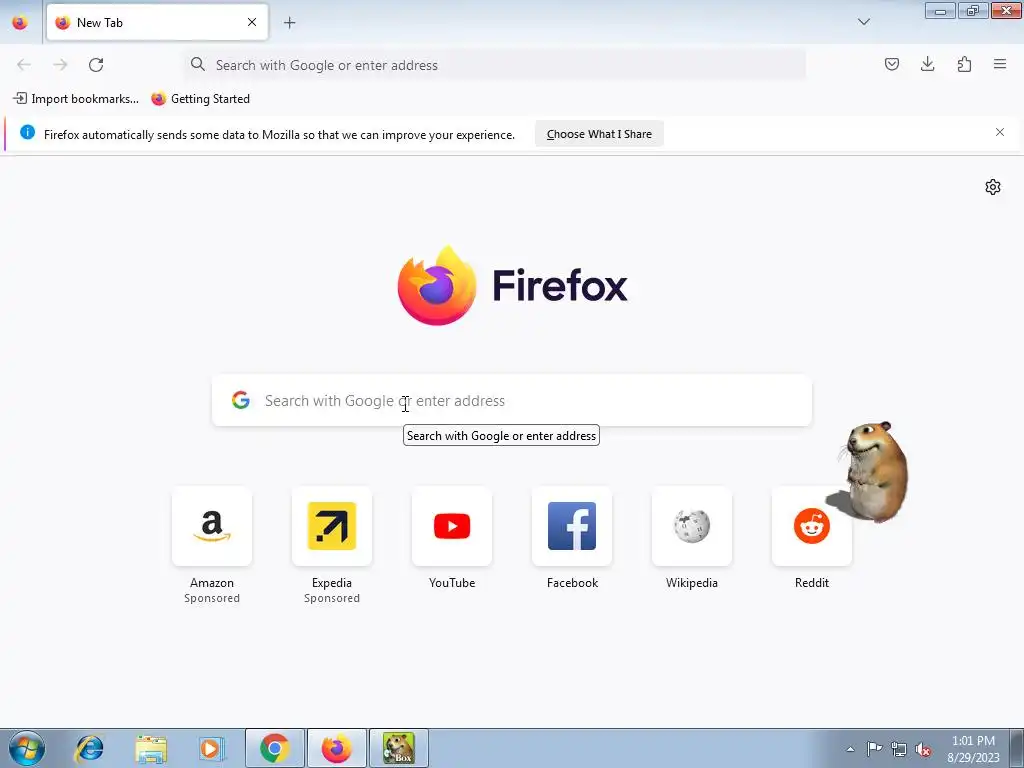Open the hamburger application menu
The height and width of the screenshot is (768, 1024).
click(1000, 64)
